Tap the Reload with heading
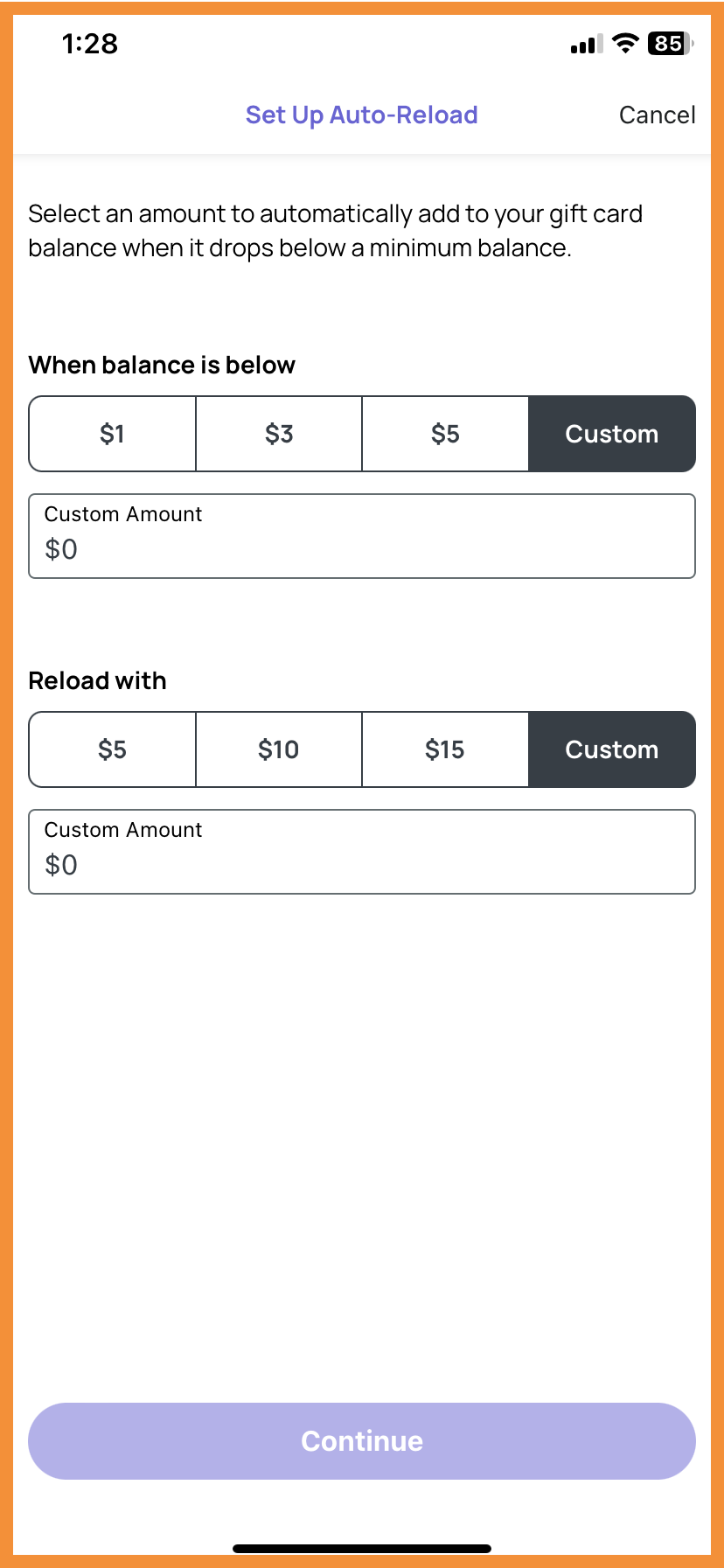Image resolution: width=724 pixels, height=1568 pixels. [x=97, y=680]
